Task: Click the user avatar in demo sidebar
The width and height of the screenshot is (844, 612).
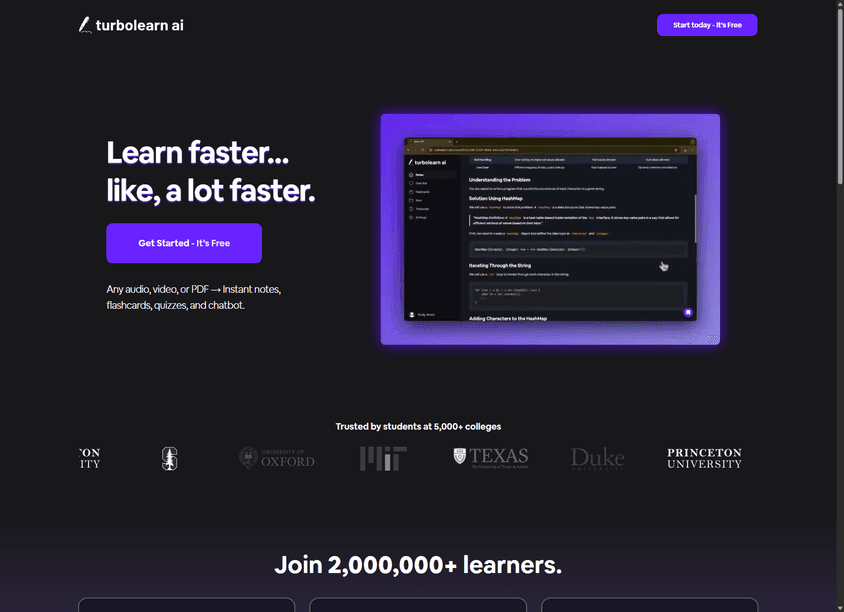Action: 412,315
